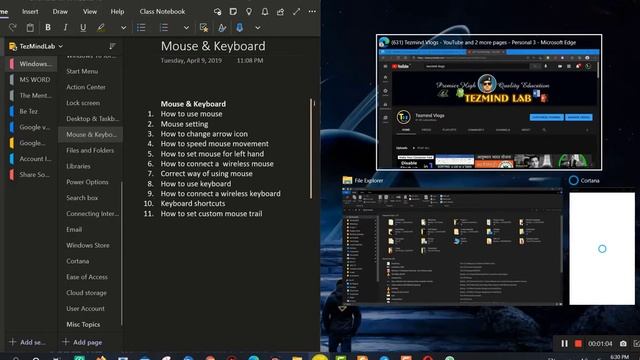
Task: Open the sticky notes feed icon
Action: point(233,11)
